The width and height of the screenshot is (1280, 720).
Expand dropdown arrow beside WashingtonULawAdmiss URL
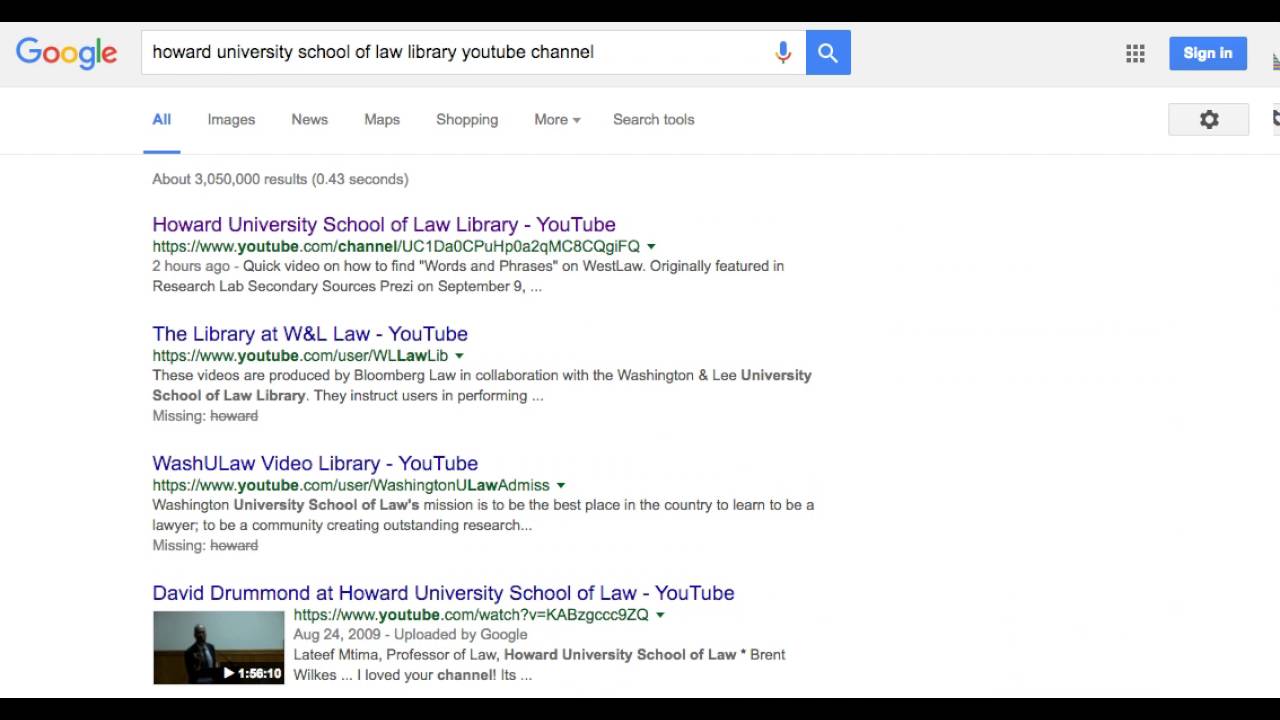point(561,485)
